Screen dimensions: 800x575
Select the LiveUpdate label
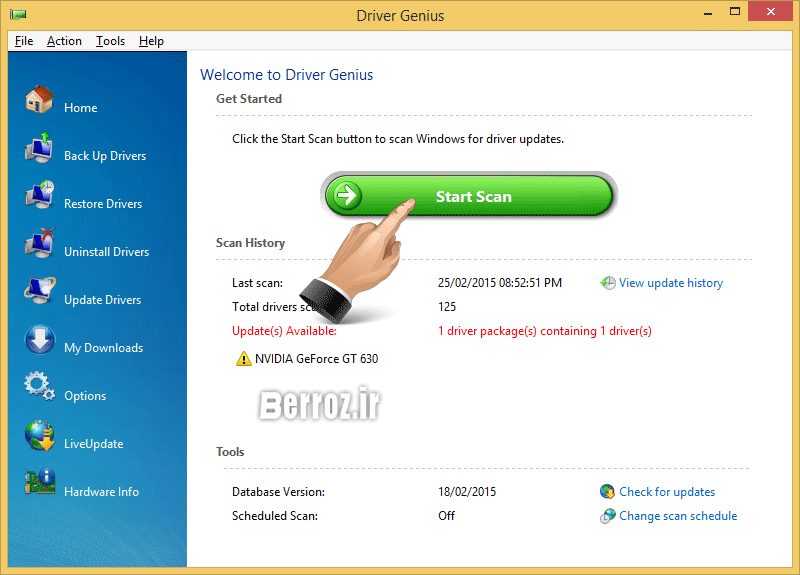tap(94, 443)
